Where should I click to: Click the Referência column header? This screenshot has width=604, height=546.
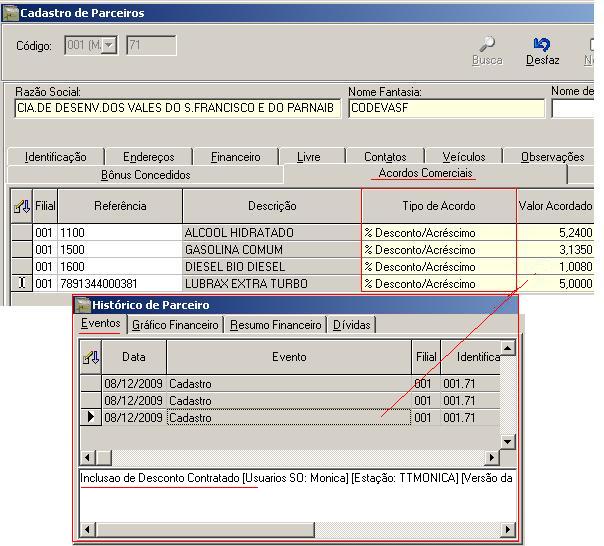click(x=120, y=206)
